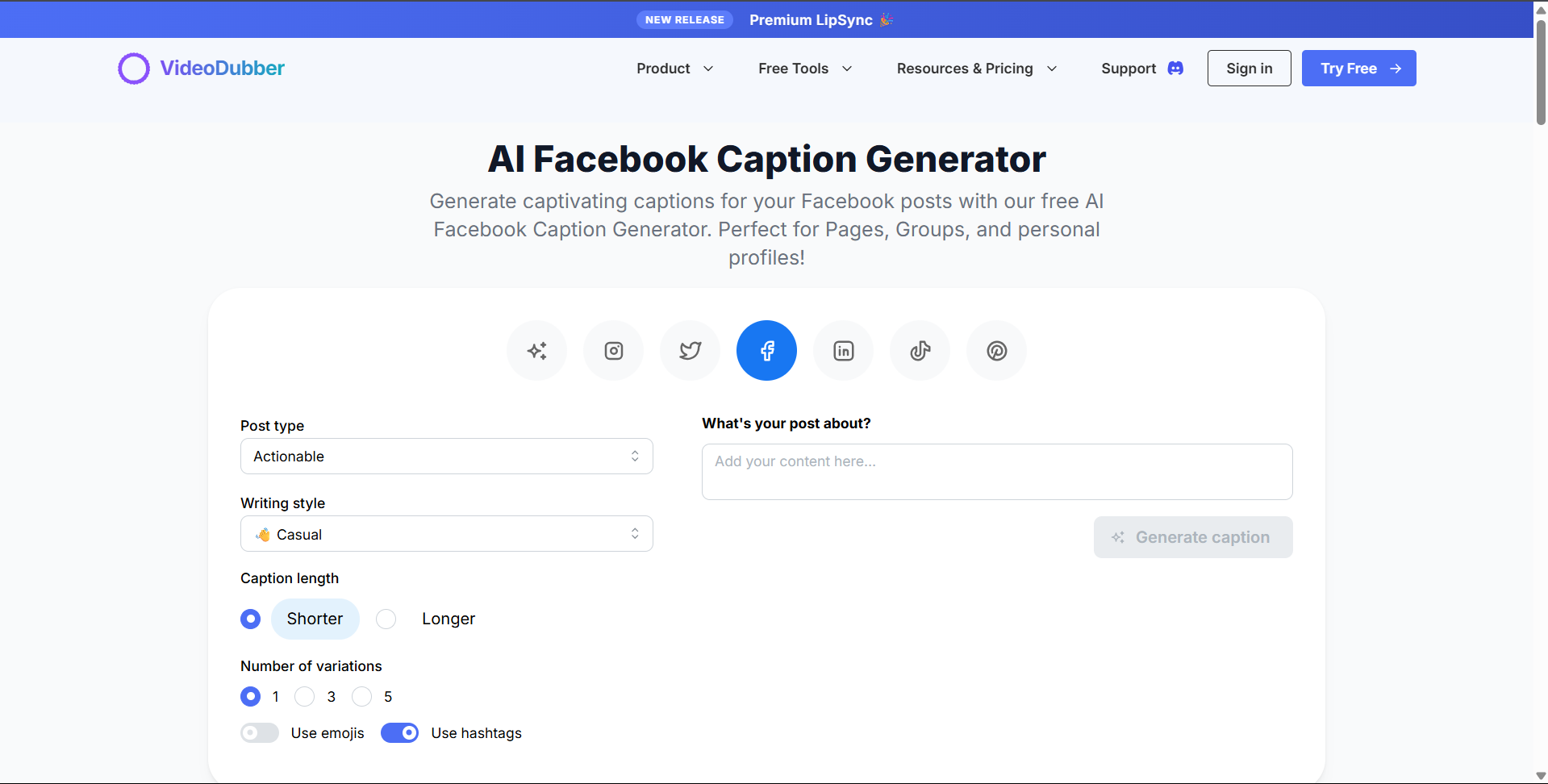Expand the Resources & Pricing chevron
The width and height of the screenshot is (1548, 784).
[1052, 69]
